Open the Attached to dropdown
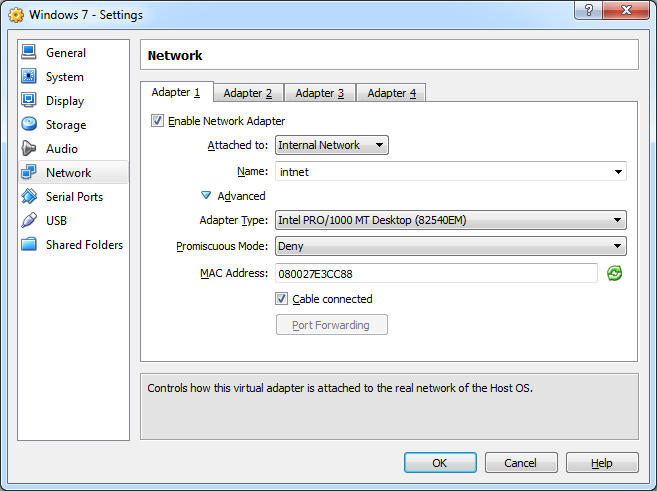The width and height of the screenshot is (657, 491). [332, 145]
